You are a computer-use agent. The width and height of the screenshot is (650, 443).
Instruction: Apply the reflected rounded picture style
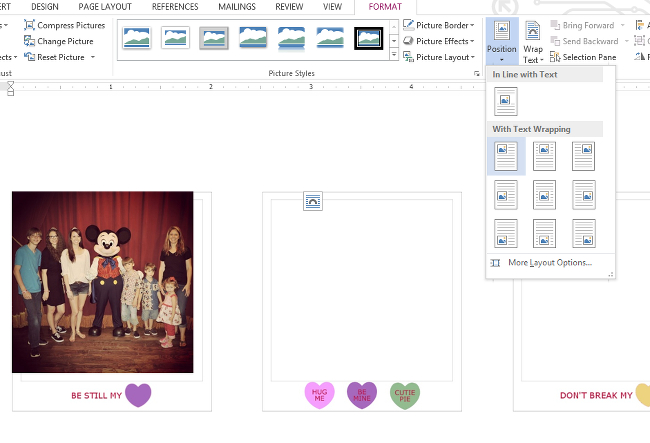pos(291,38)
